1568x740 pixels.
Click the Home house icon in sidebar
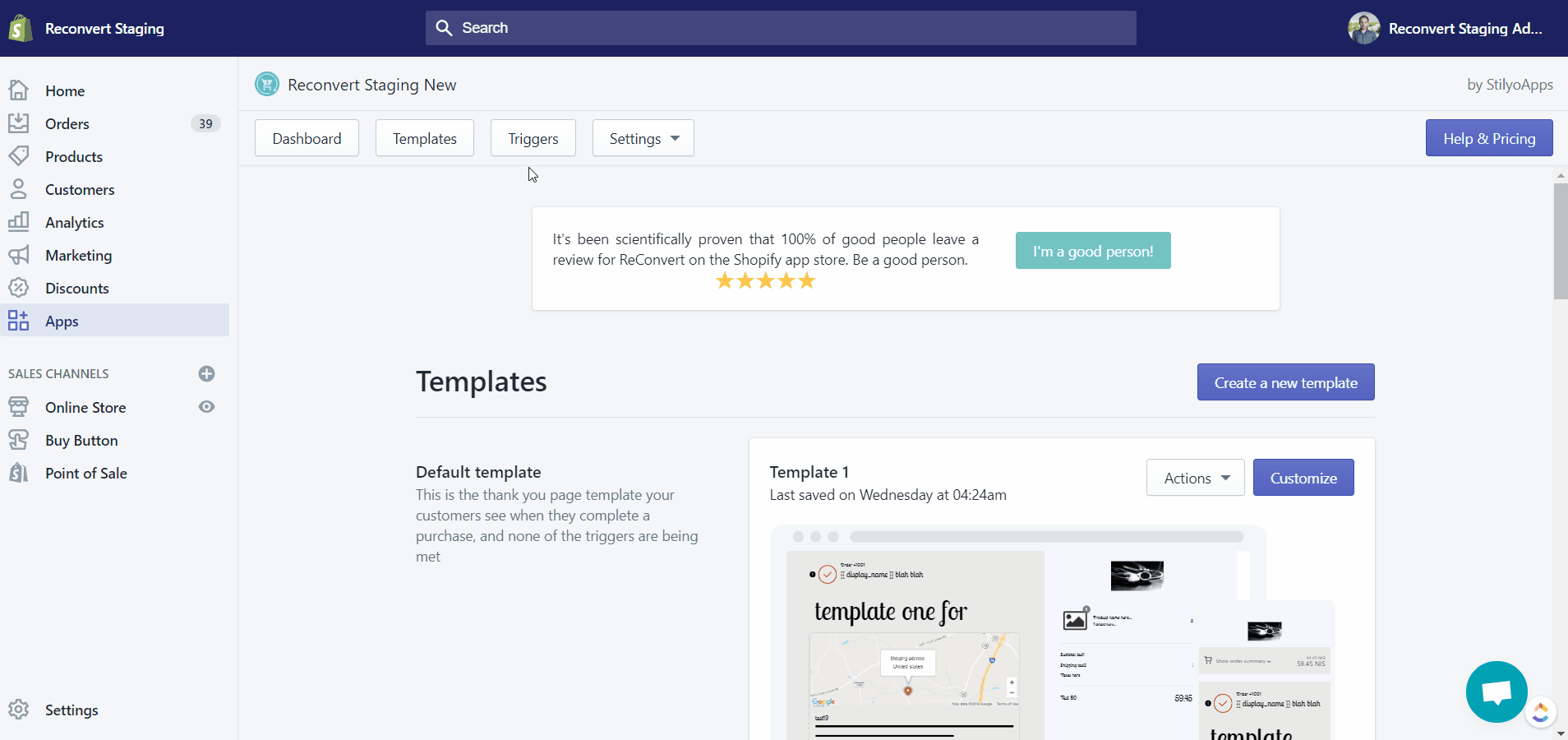pos(18,90)
